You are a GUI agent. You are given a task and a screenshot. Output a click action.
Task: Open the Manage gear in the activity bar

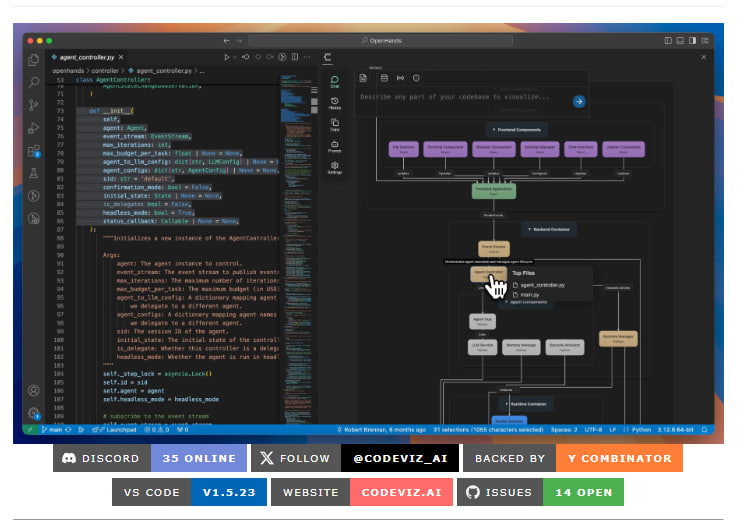(x=34, y=413)
